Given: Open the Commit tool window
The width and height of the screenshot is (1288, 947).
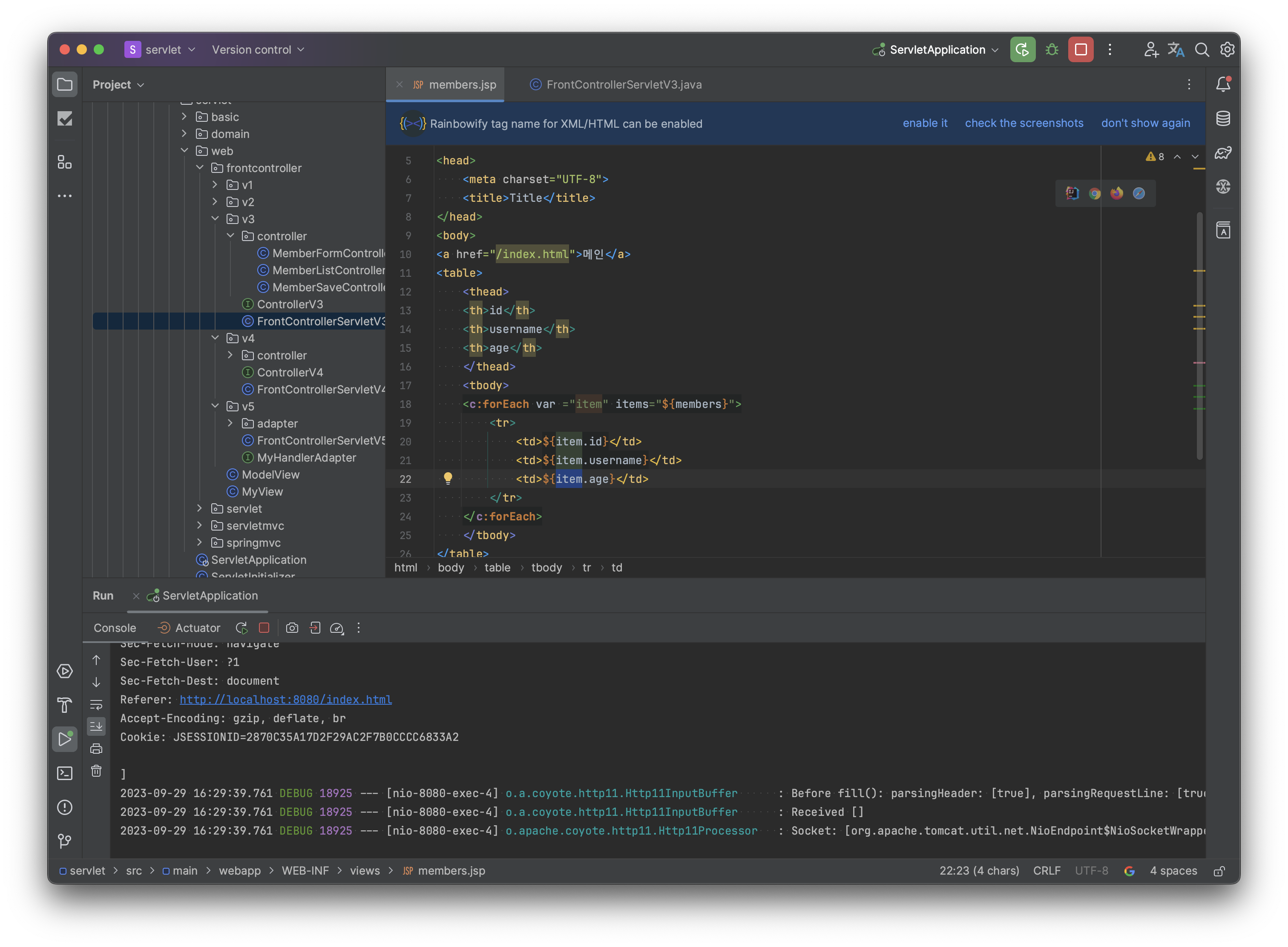Looking at the screenshot, I should click(x=65, y=119).
